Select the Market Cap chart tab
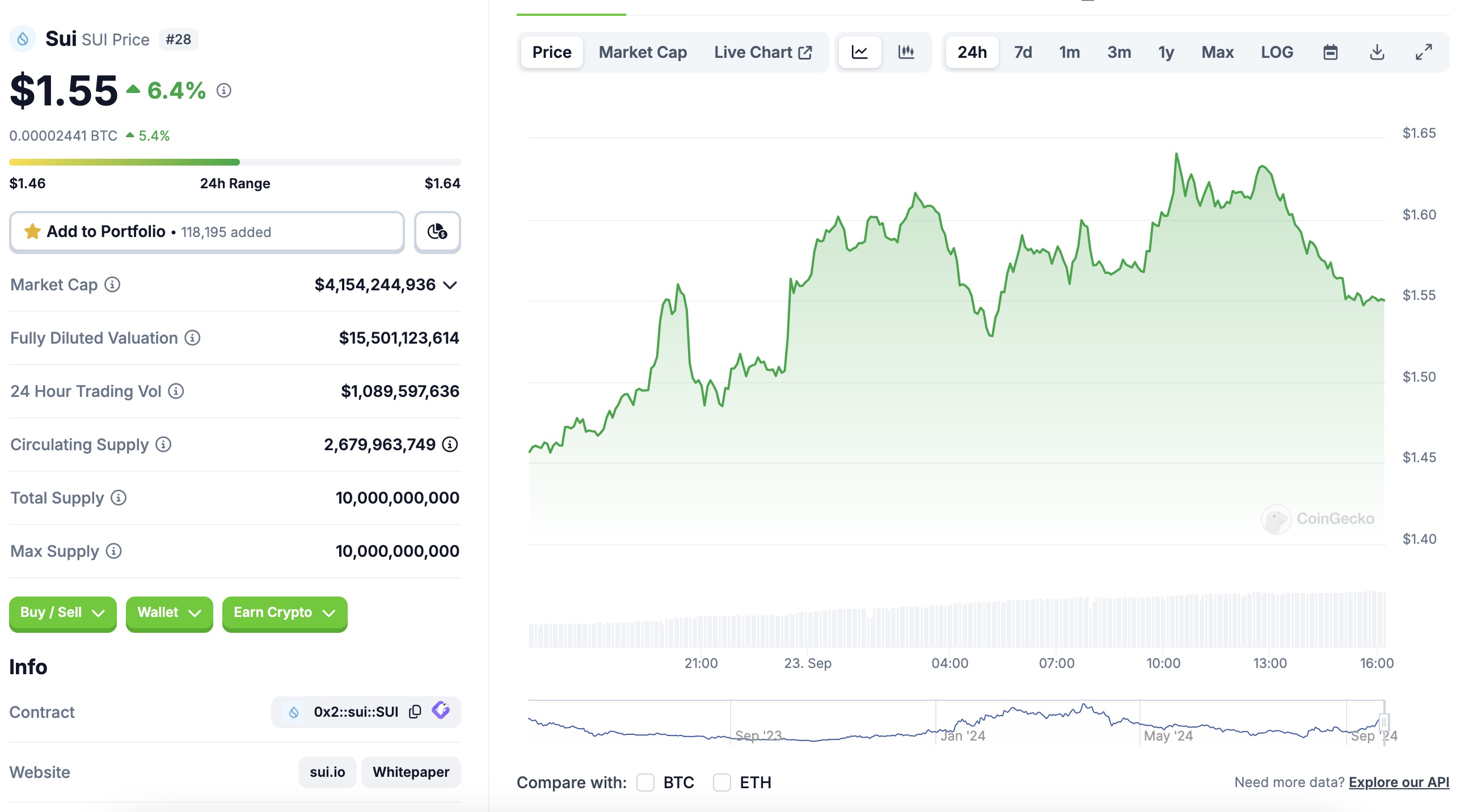 pyautogui.click(x=643, y=53)
